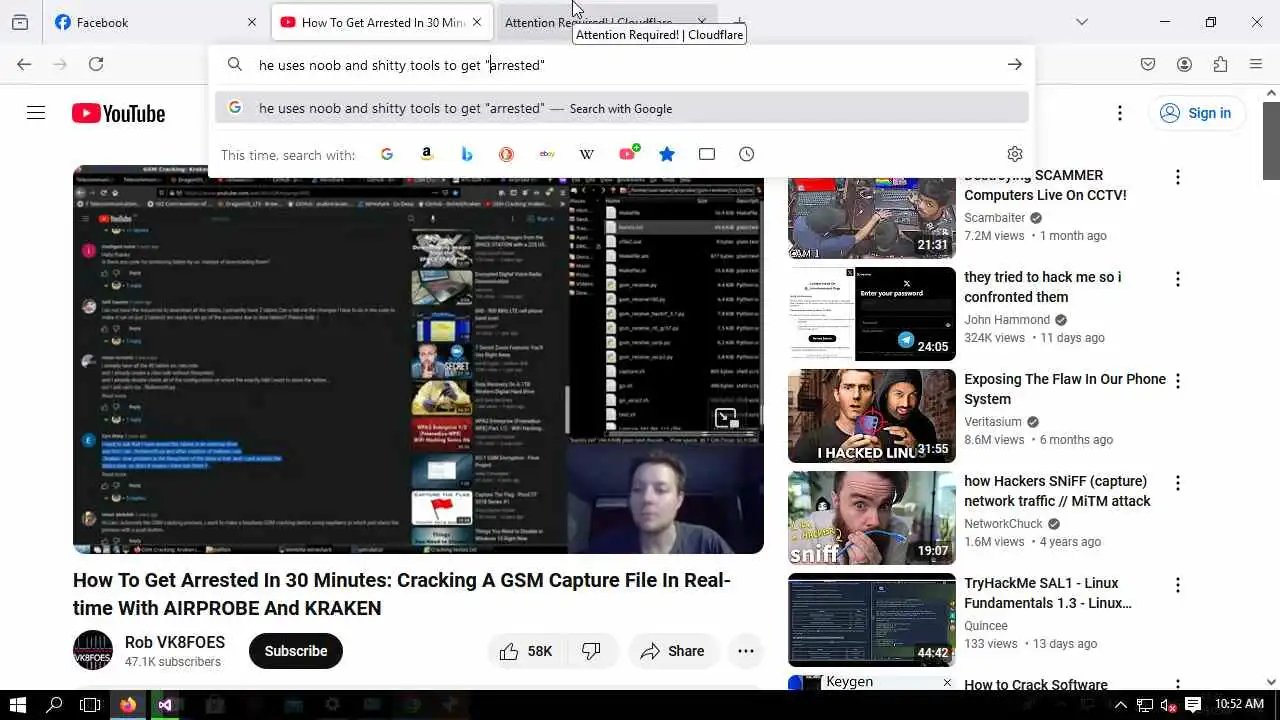Open more actions under the video

(x=746, y=651)
